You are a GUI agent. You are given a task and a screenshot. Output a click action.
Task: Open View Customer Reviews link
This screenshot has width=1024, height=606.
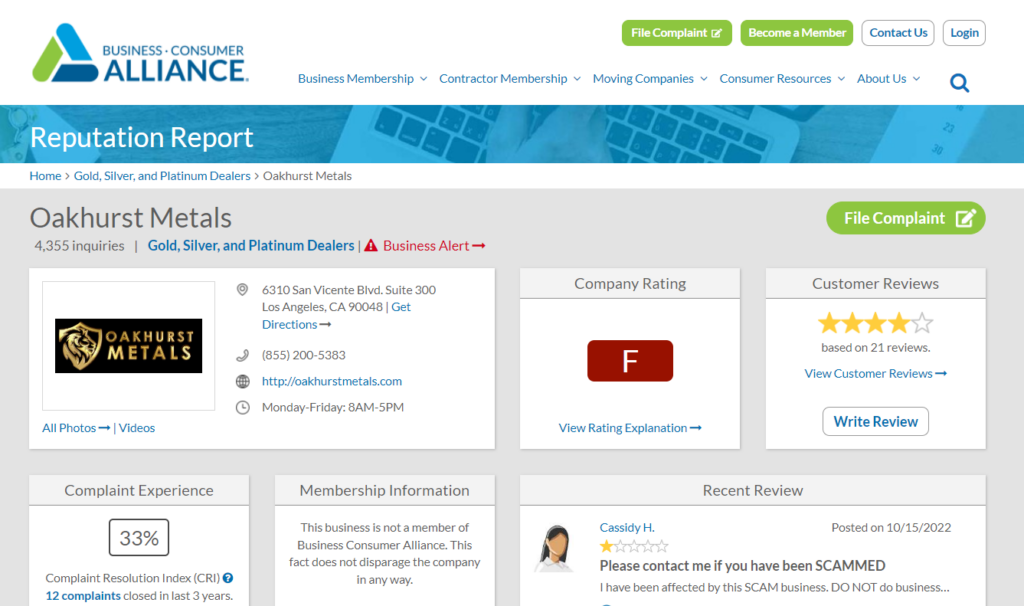point(875,374)
